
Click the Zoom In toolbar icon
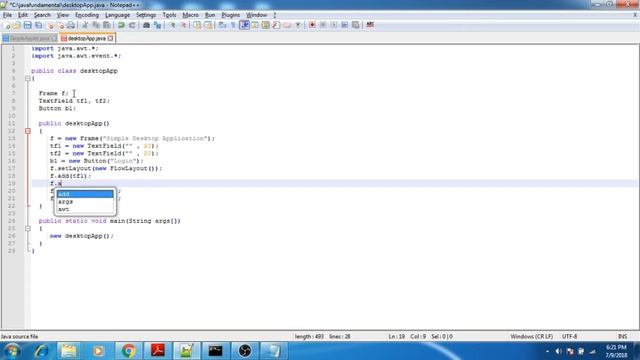[172, 25]
